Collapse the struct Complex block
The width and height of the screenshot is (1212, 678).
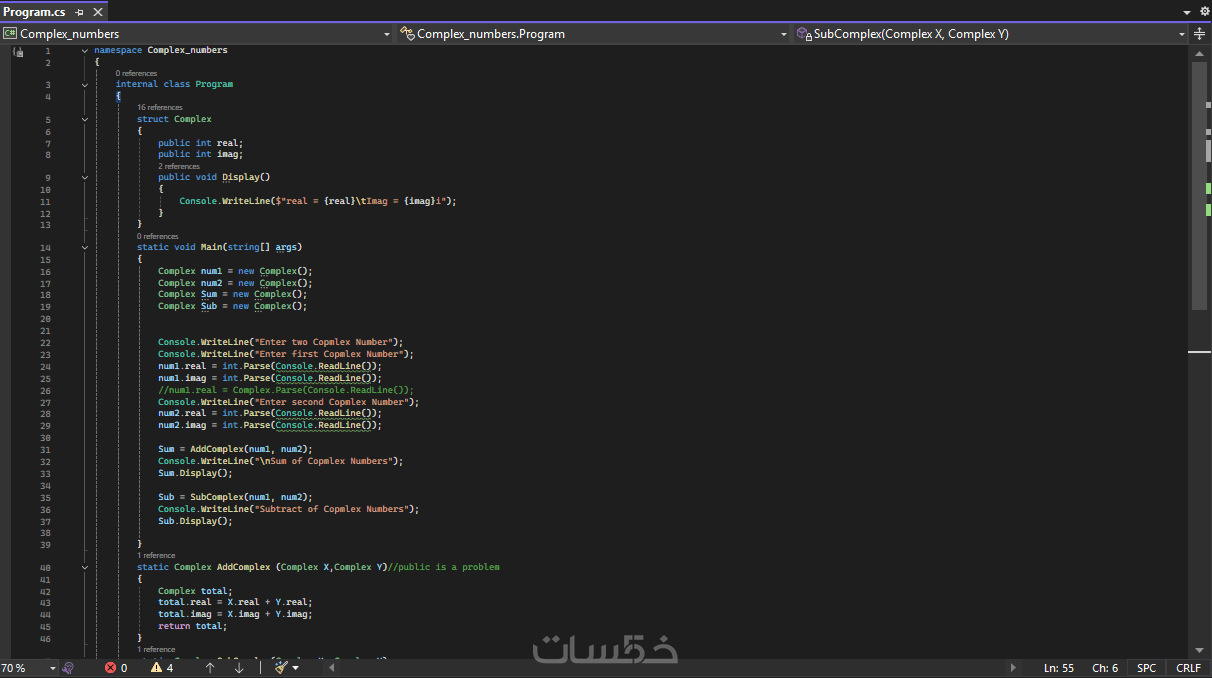[x=85, y=120]
